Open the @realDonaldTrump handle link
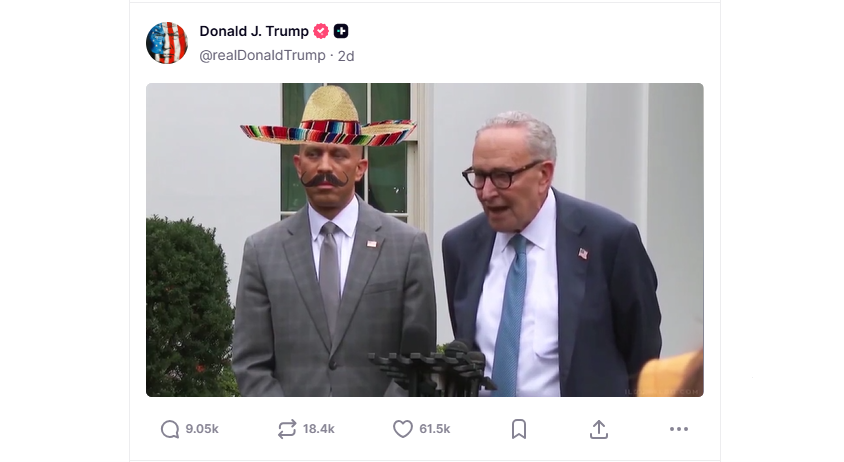 [262, 56]
